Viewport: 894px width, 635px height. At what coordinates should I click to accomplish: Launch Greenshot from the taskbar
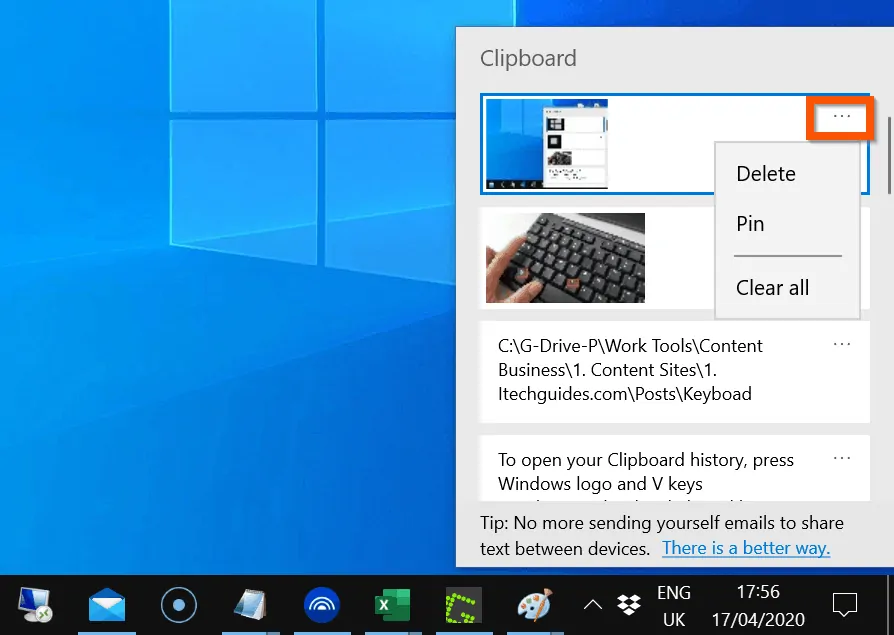click(465, 605)
